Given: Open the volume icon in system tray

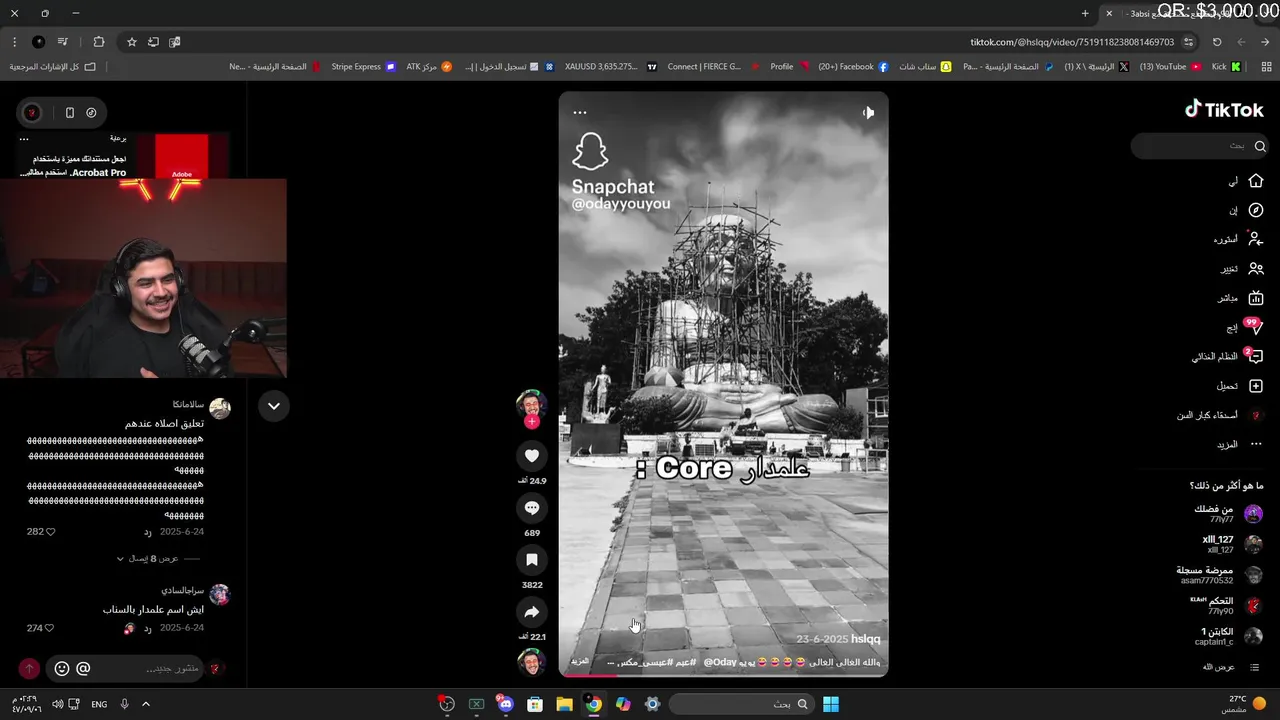Looking at the screenshot, I should coord(57,704).
